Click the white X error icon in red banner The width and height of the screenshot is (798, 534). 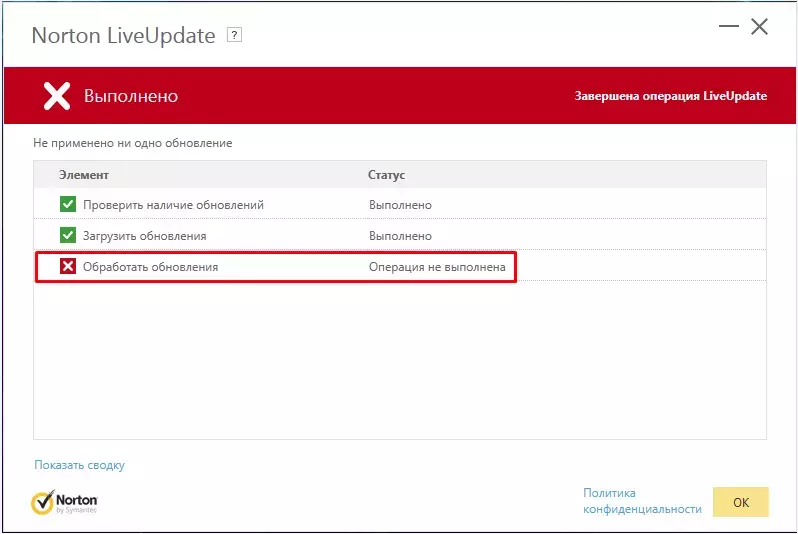(x=56, y=96)
